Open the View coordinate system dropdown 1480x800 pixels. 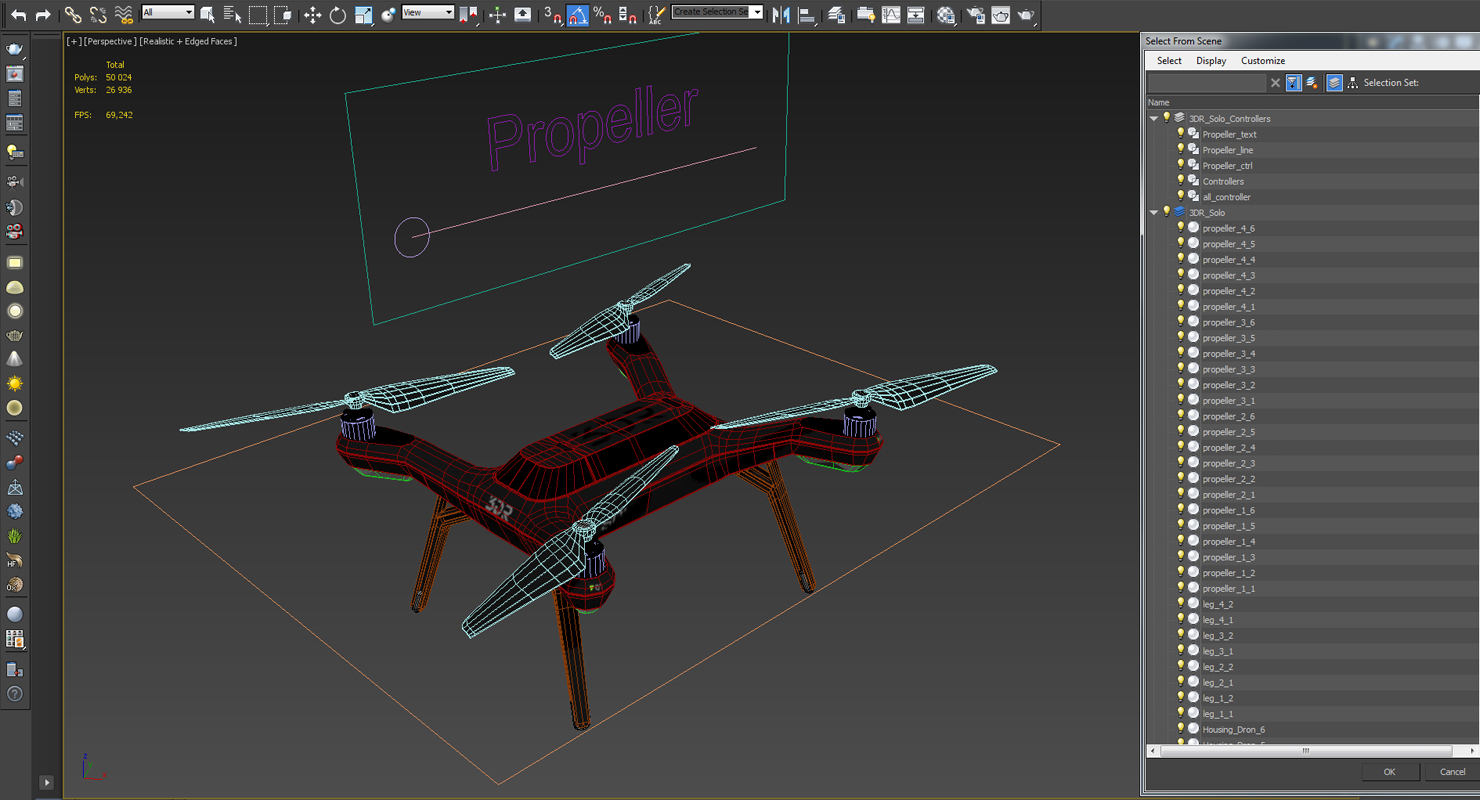(428, 12)
